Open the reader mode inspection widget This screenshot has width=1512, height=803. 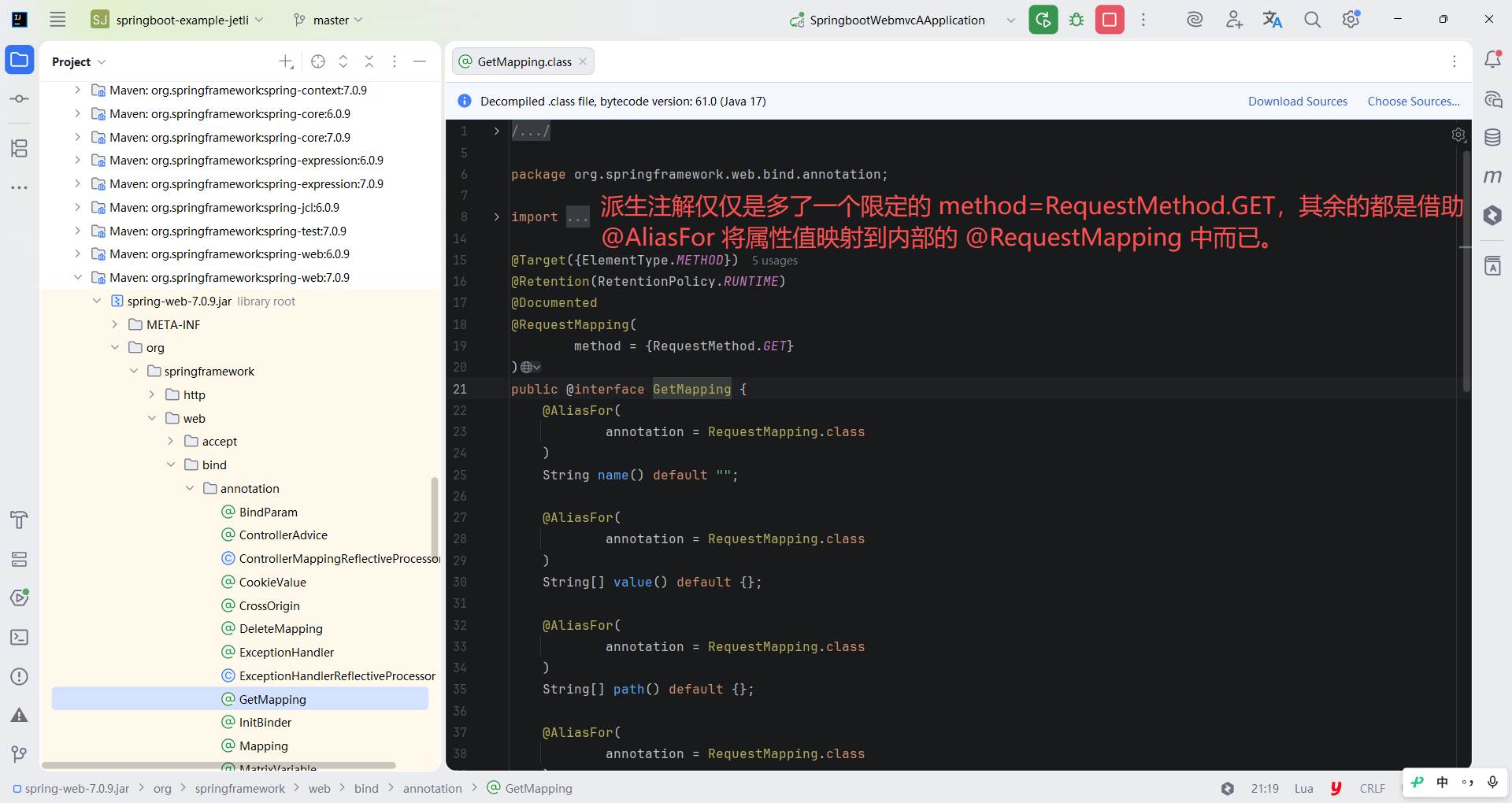click(1458, 135)
